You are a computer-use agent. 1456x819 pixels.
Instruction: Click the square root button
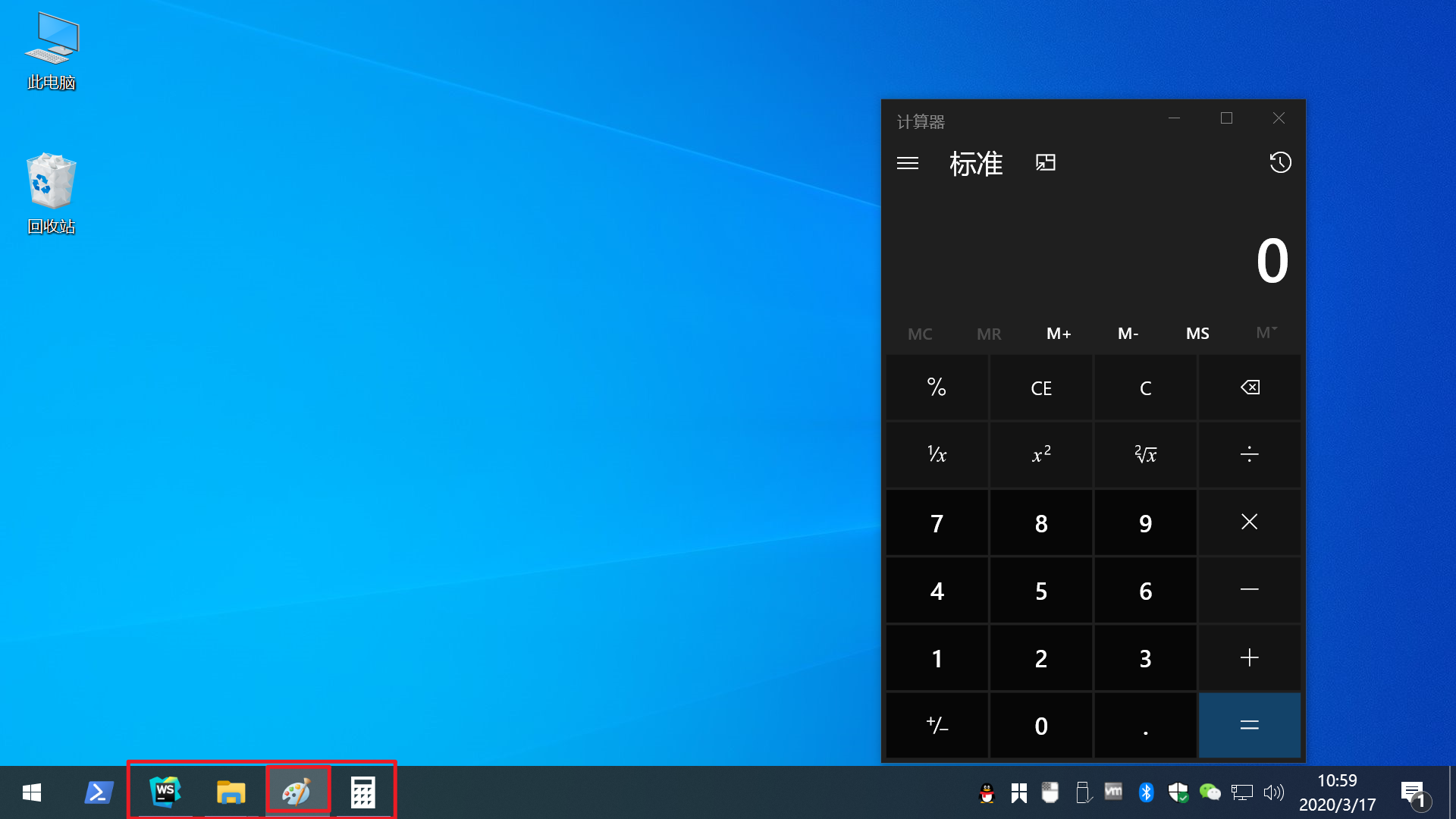click(1145, 454)
